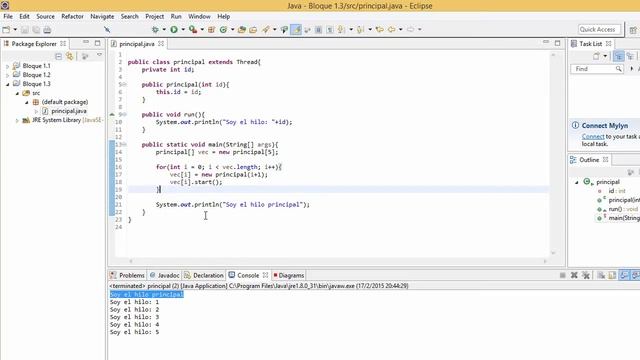Open the Project menu
The height and width of the screenshot is (360, 640).
point(154,16)
